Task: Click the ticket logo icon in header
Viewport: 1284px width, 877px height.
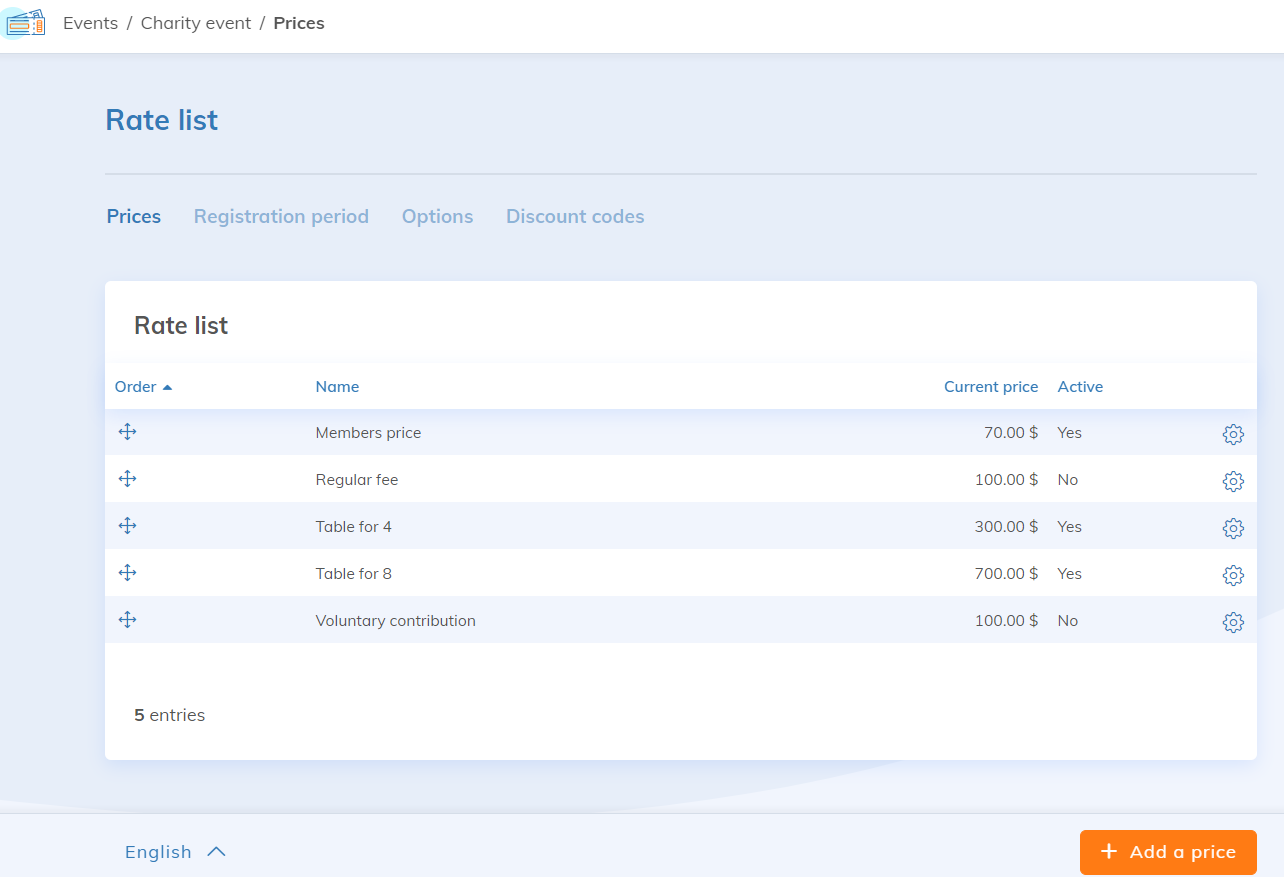Action: pos(25,23)
